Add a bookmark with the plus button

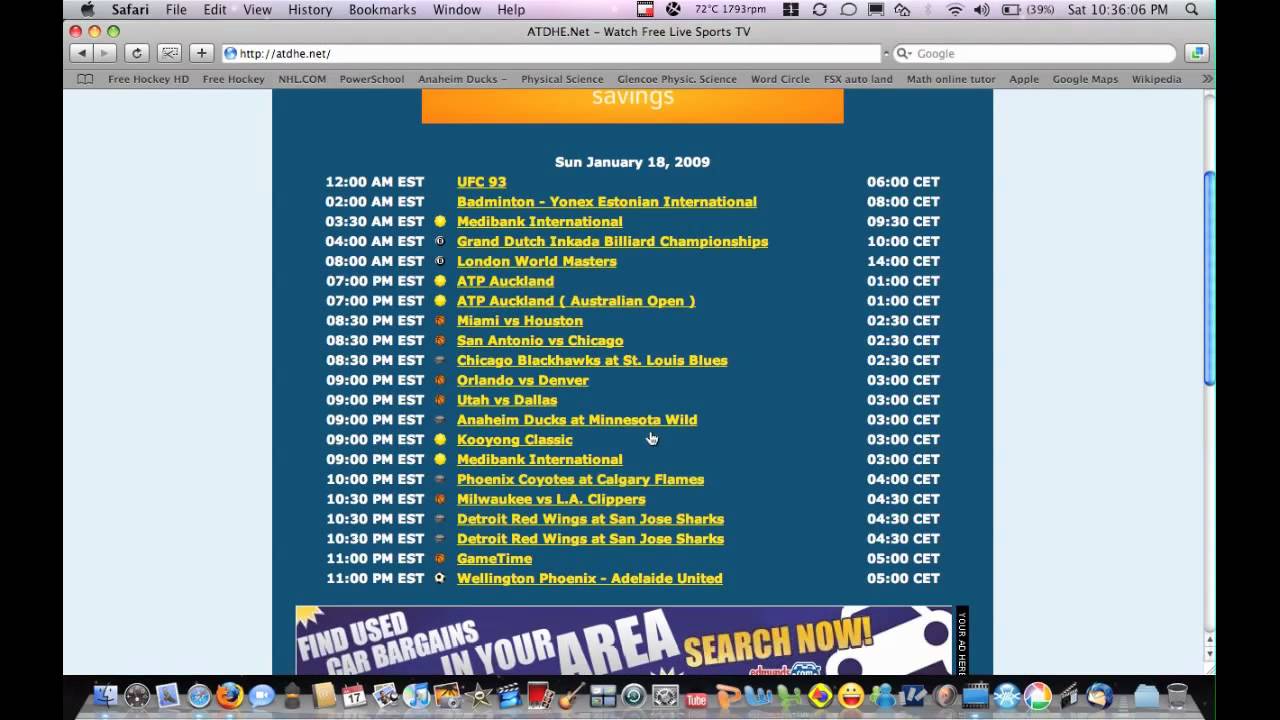(x=201, y=53)
